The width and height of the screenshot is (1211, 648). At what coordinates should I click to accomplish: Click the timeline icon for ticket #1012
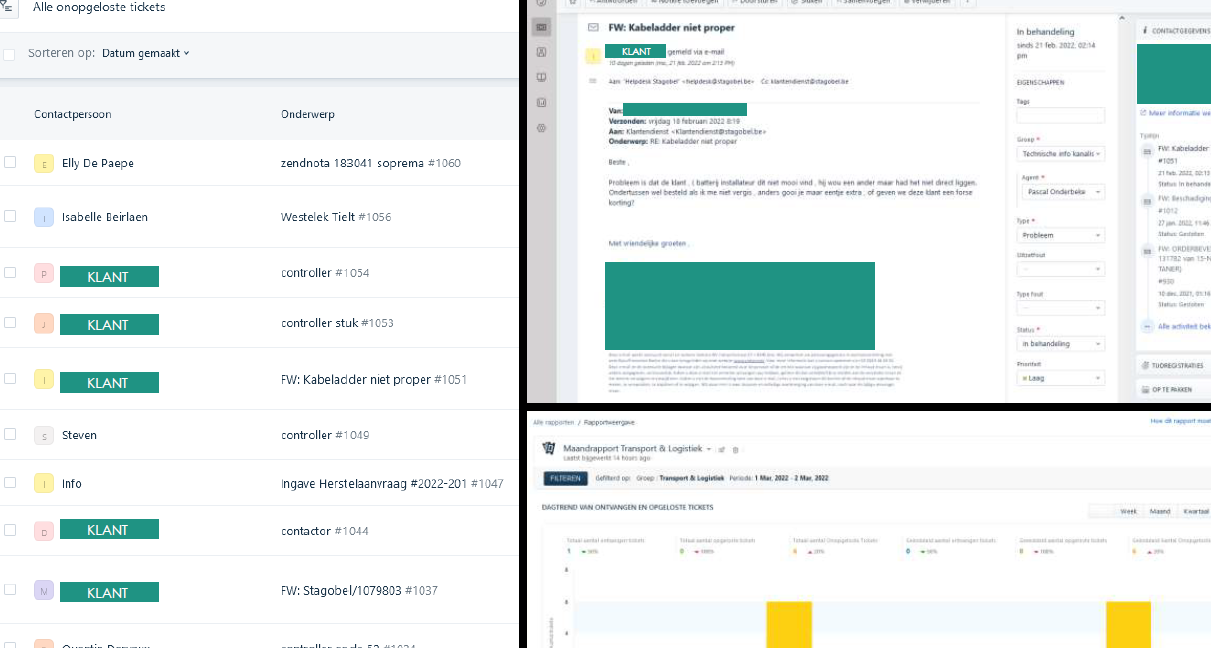click(x=1146, y=200)
